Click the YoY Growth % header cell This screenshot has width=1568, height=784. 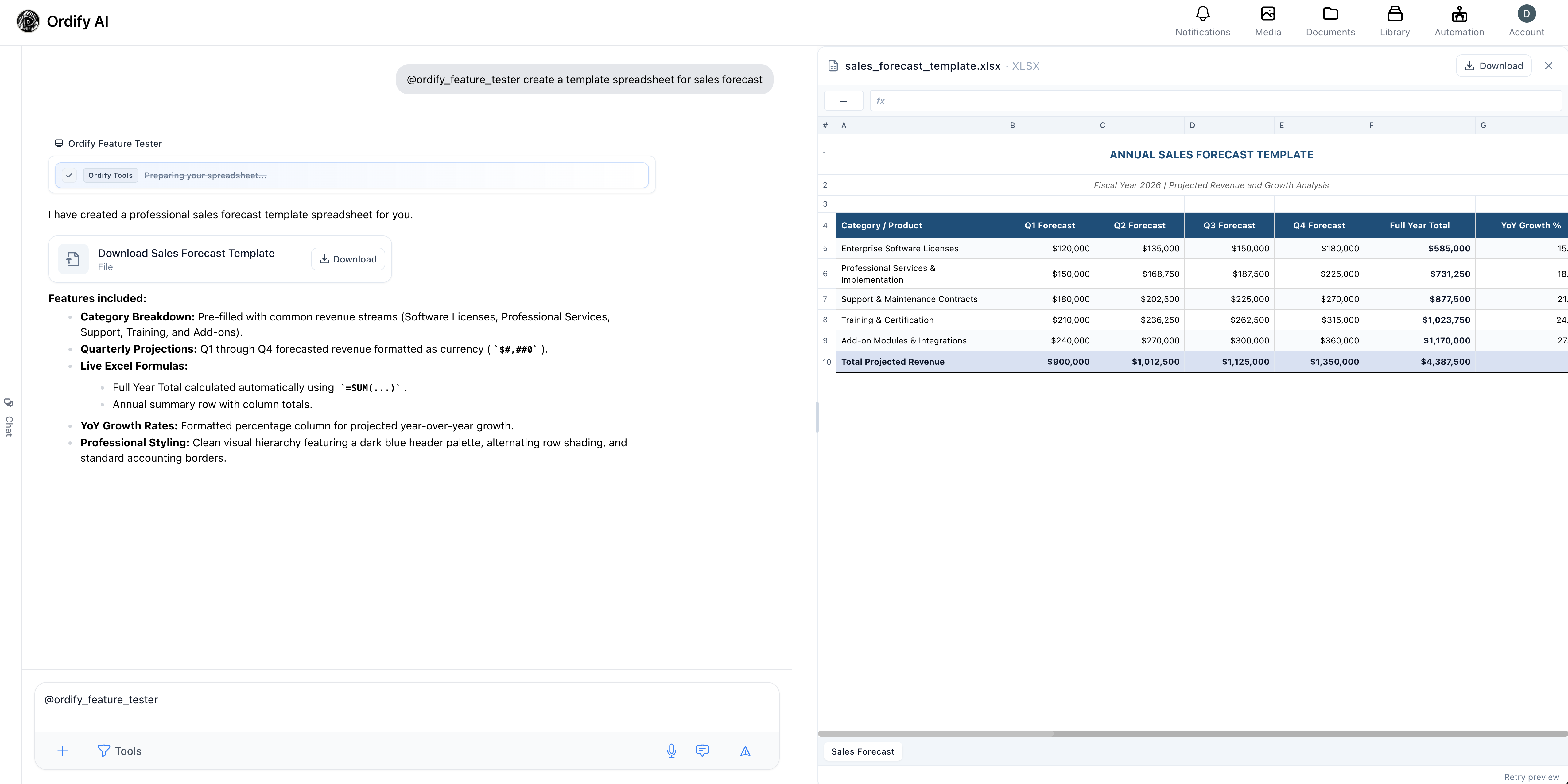[x=1521, y=225]
